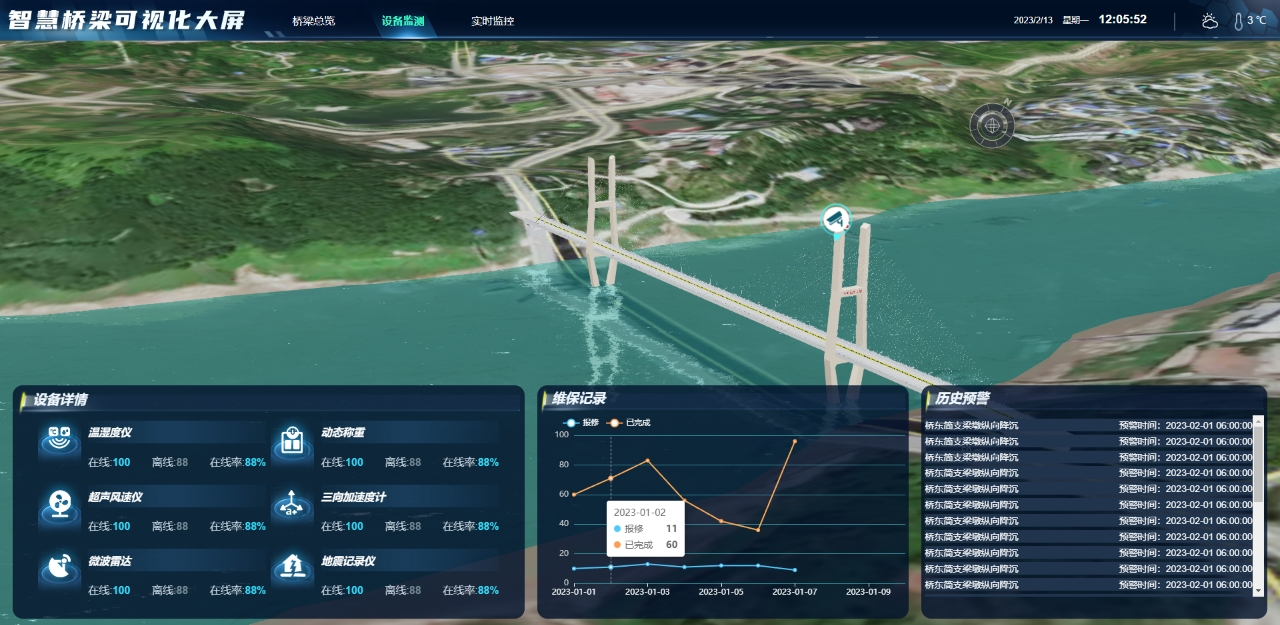The image size is (1280, 625).
Task: Click the 智慧桥梁可视化大屏 dashboard title
Action: pyautogui.click(x=125, y=17)
